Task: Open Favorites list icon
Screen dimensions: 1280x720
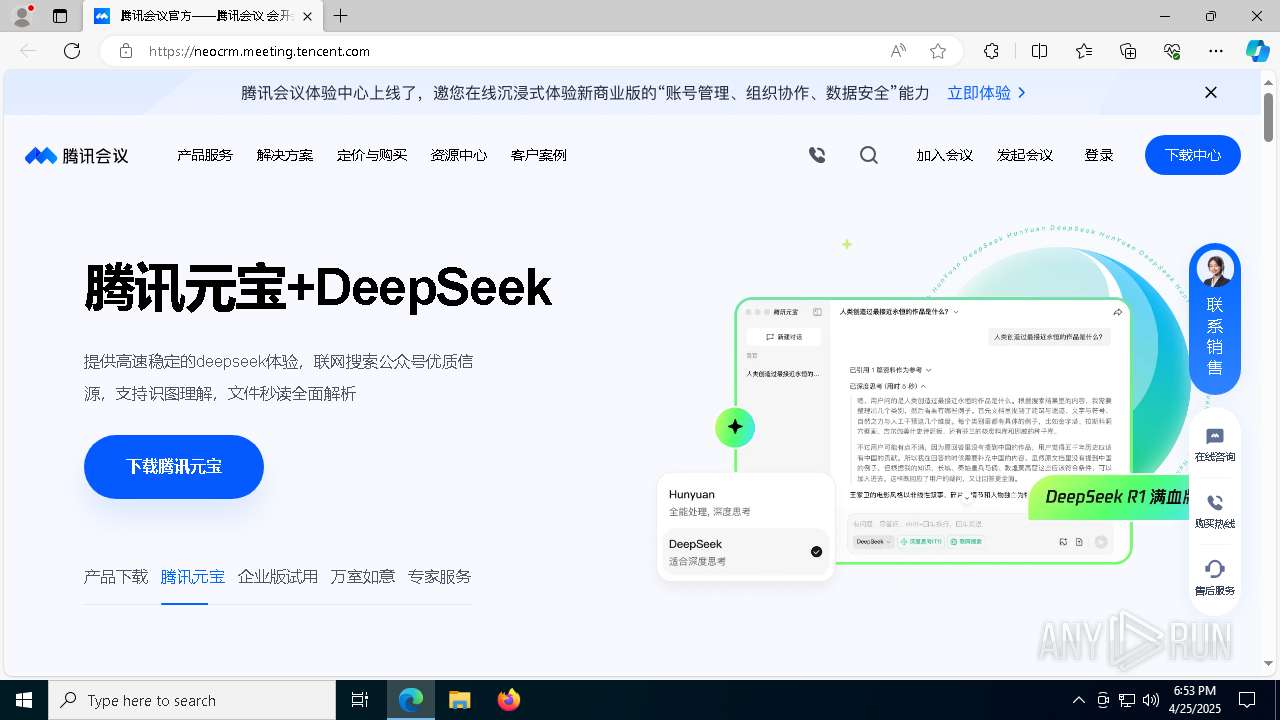Action: click(x=1084, y=51)
